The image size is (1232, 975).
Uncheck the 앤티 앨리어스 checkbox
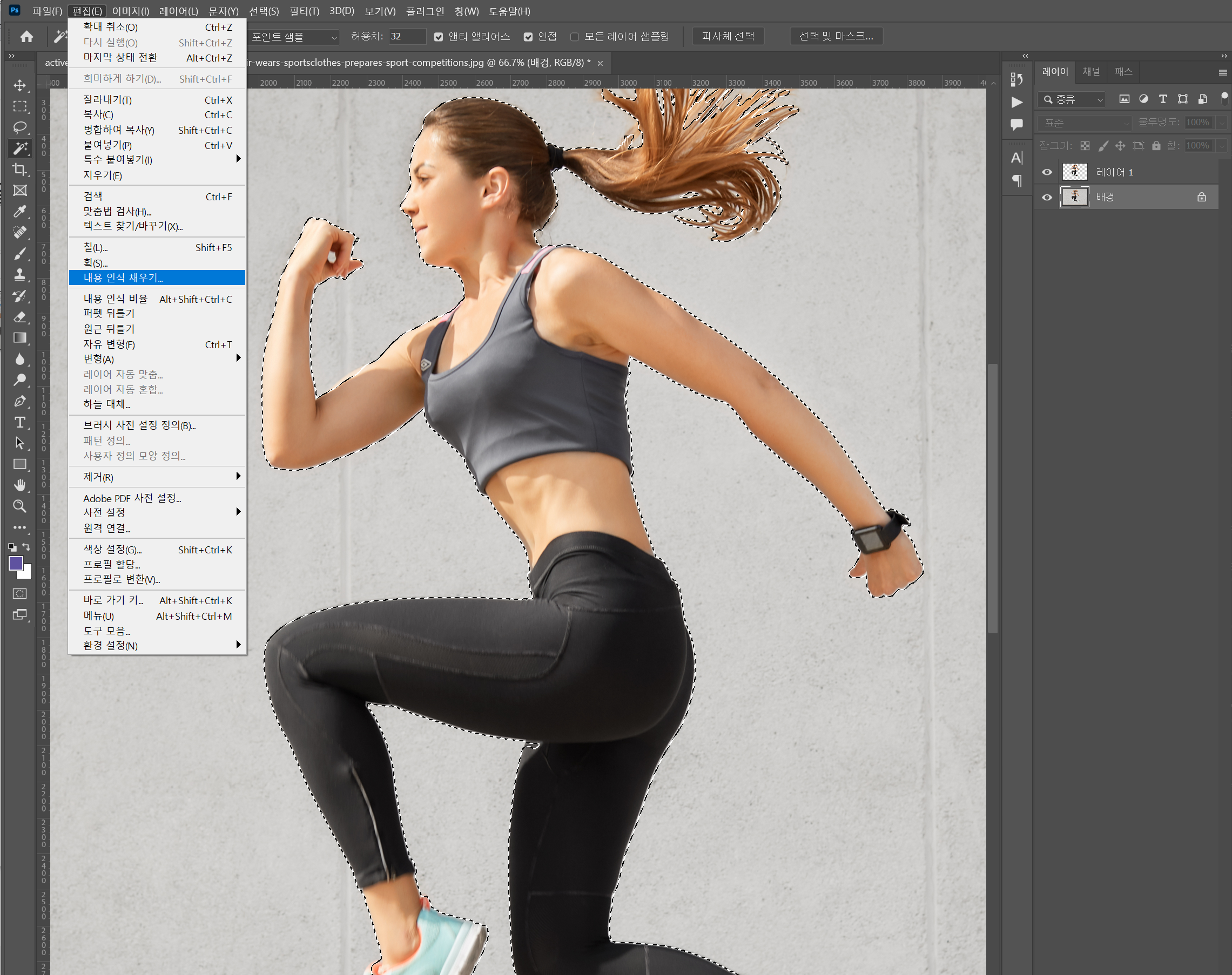pos(439,37)
